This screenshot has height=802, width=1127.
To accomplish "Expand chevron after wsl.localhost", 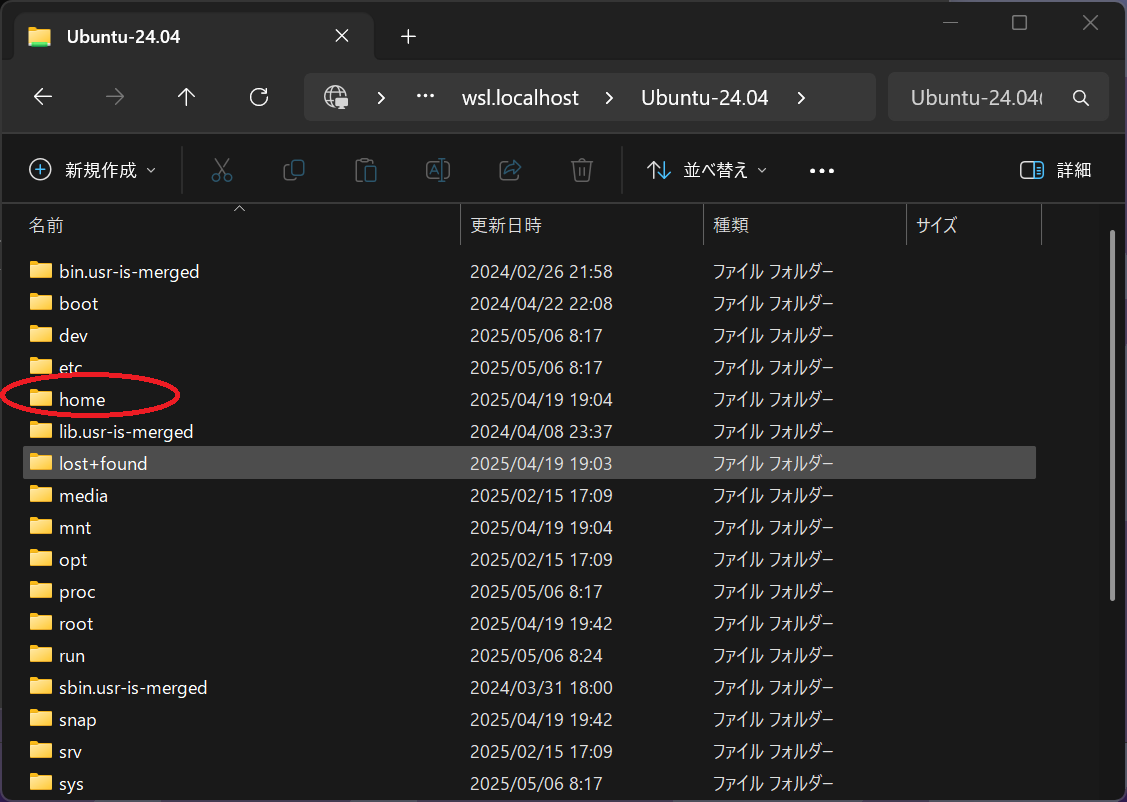I will click(x=610, y=98).
